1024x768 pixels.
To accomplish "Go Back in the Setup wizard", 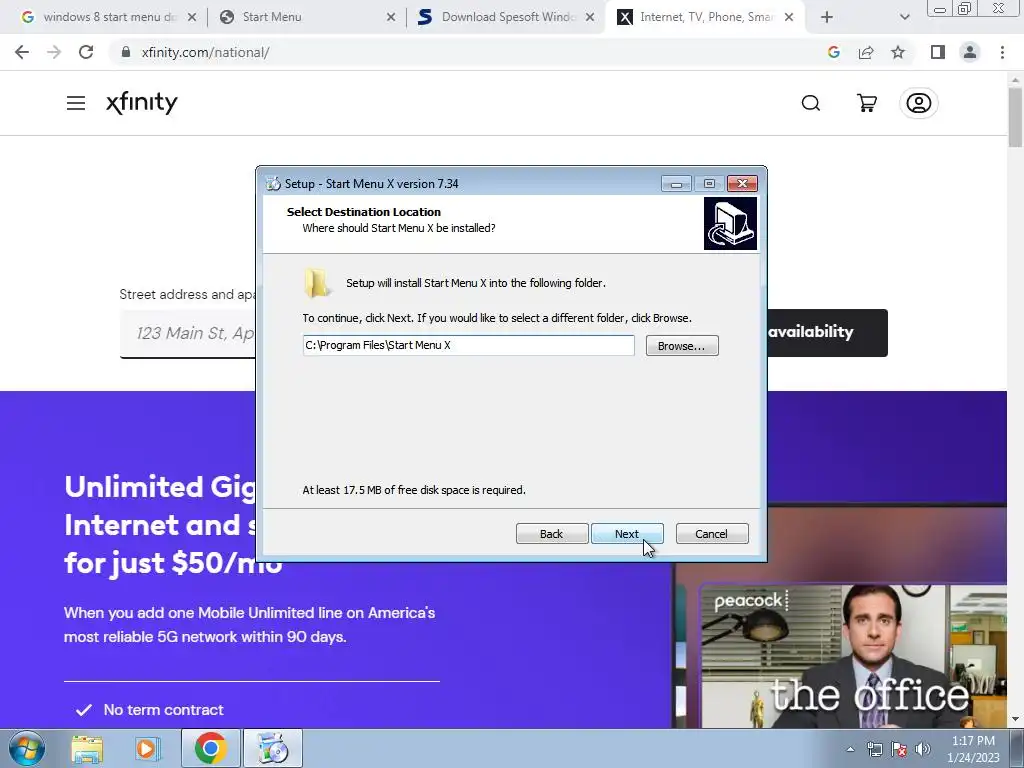I will click(552, 534).
